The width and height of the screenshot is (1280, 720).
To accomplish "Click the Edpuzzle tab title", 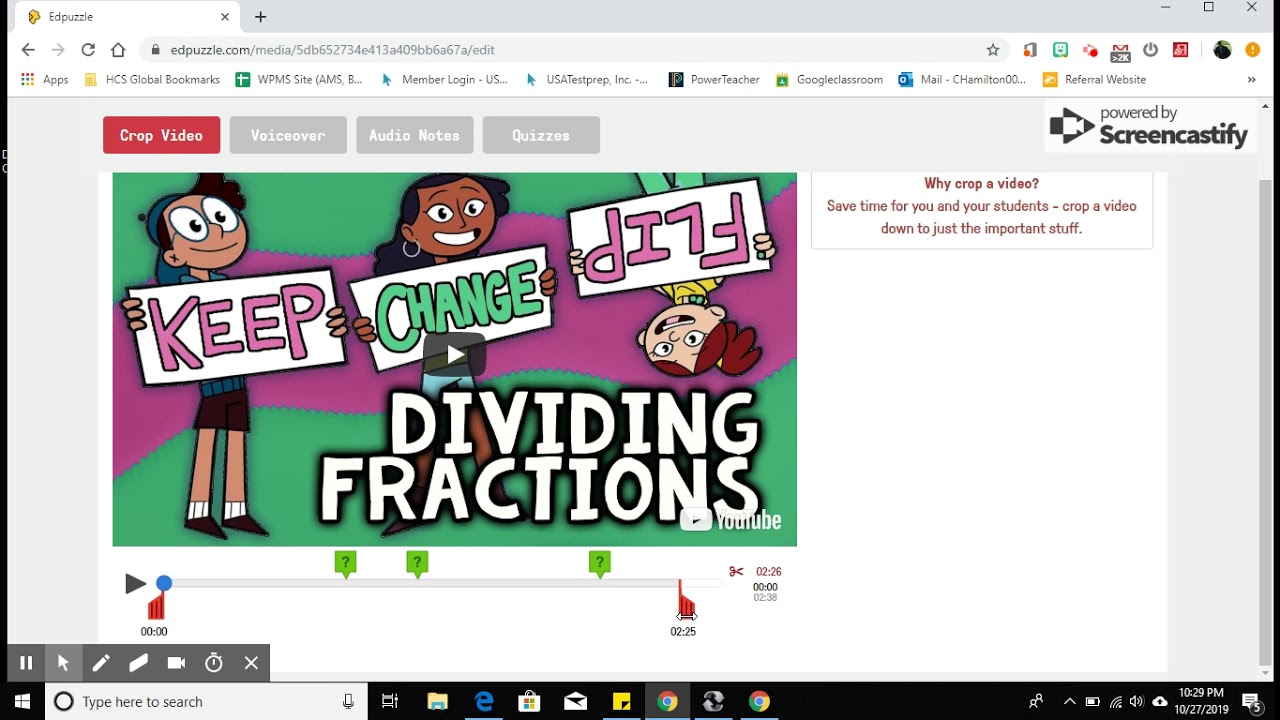I will 69,17.
